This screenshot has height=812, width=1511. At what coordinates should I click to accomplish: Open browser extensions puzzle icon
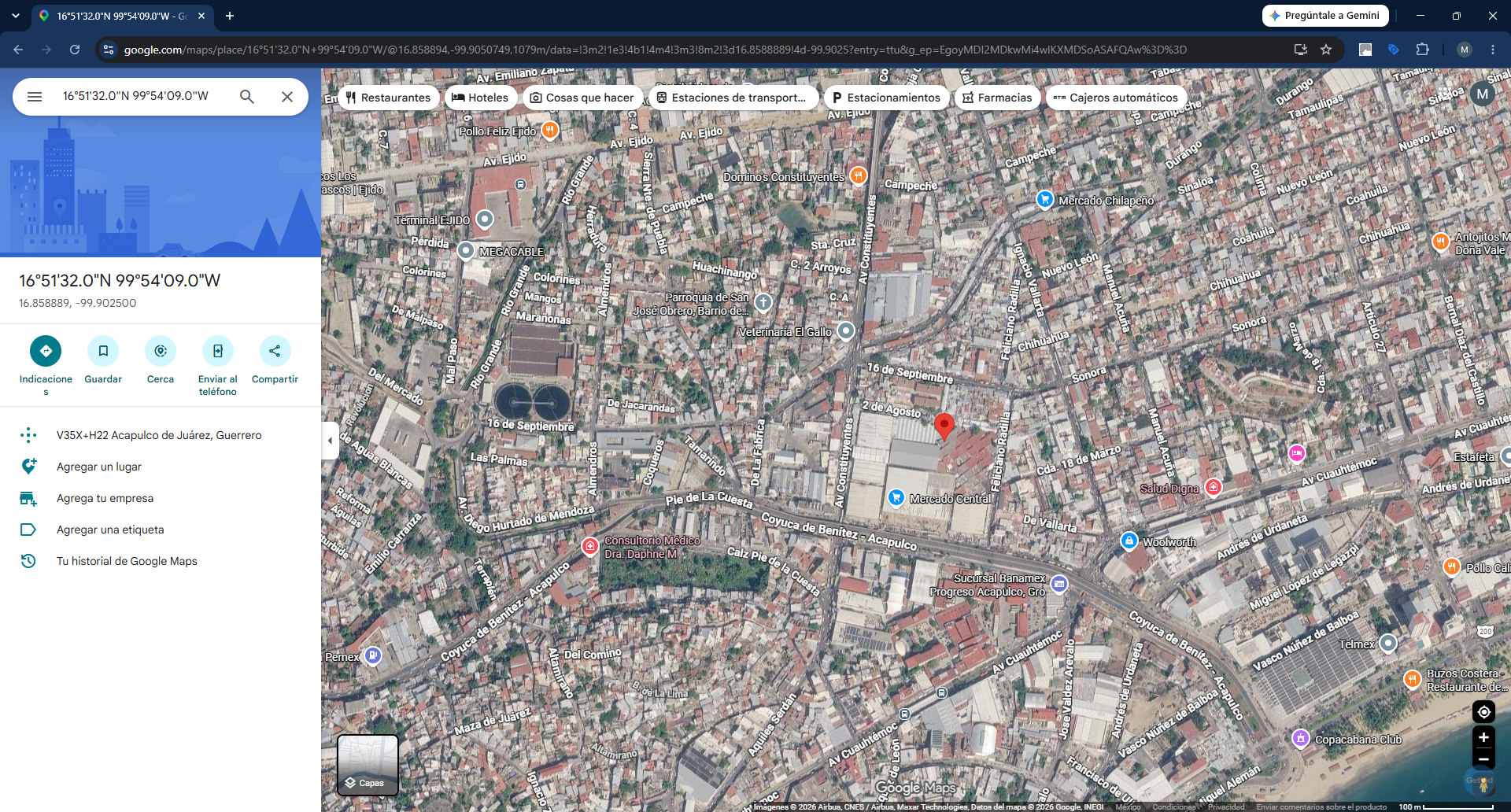(1422, 50)
